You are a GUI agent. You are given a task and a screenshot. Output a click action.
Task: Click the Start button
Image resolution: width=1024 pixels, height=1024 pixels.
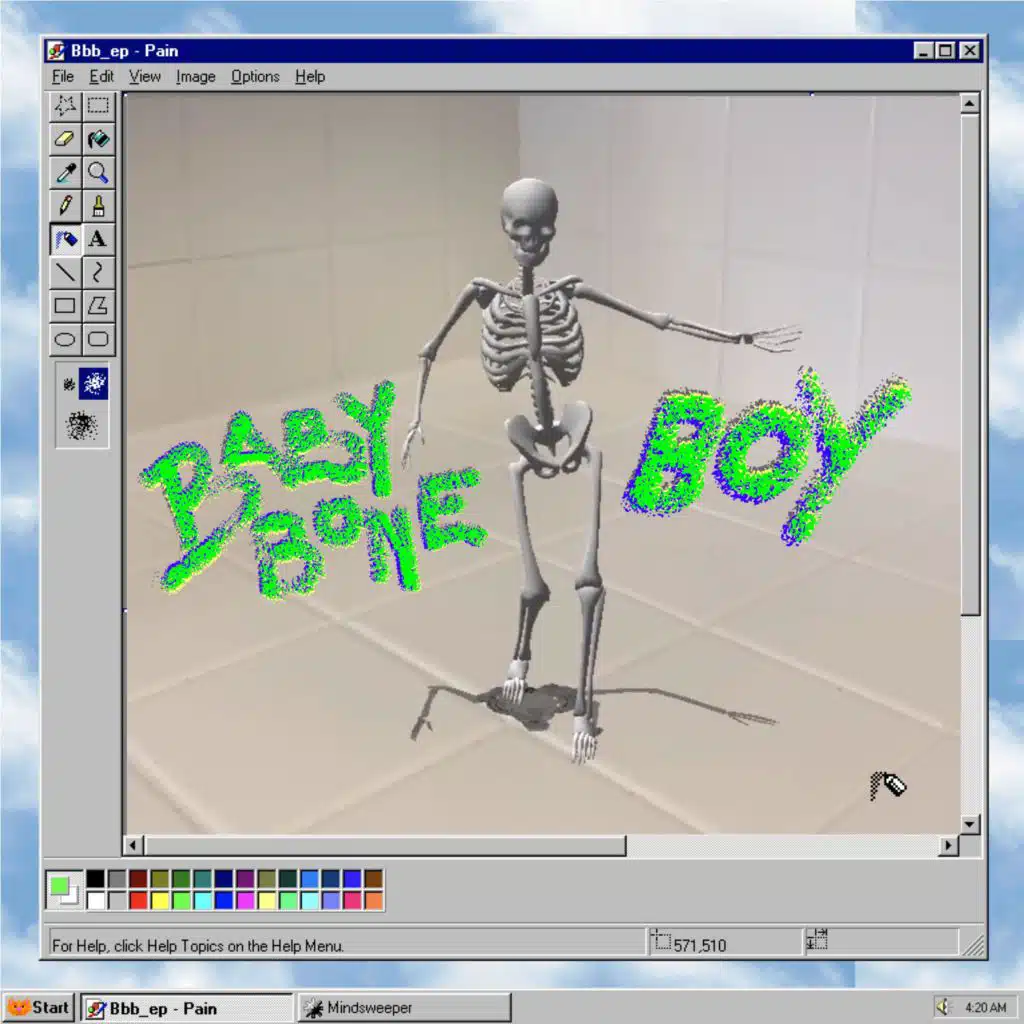pos(39,1007)
